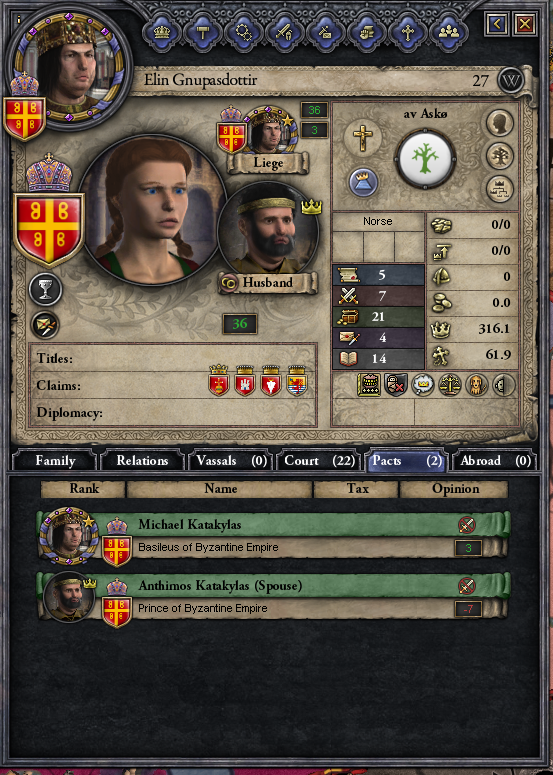Select Michael Katakylas pact row
Screen dimensions: 553x775
click(x=274, y=536)
